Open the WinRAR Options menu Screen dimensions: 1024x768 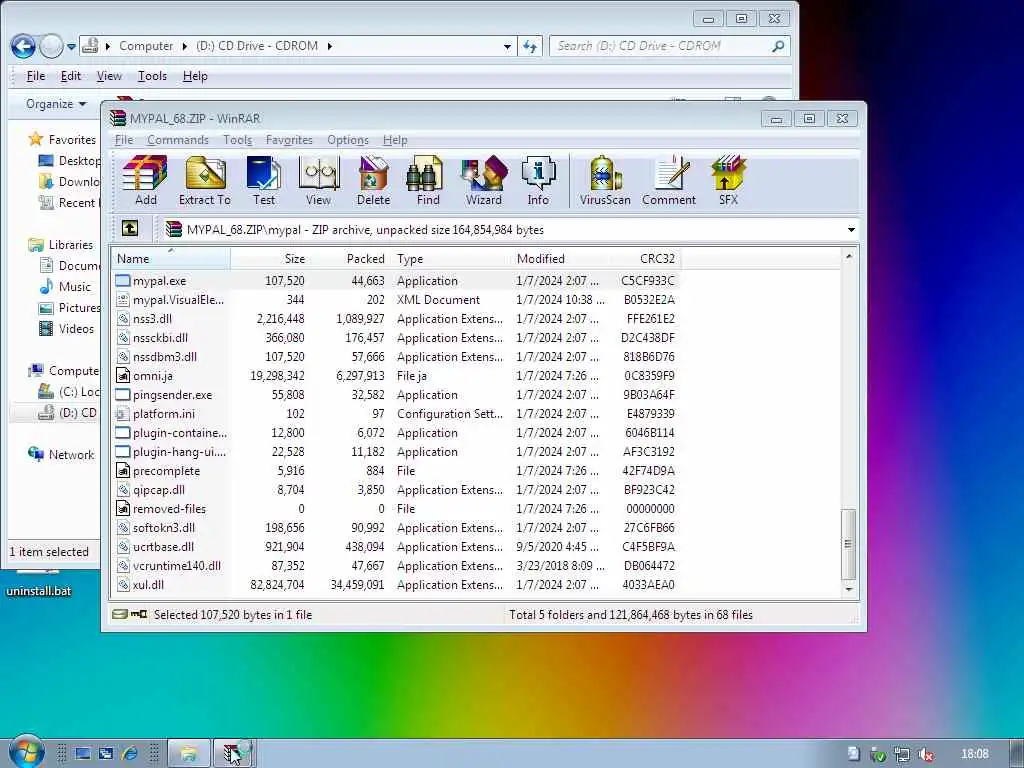[347, 140]
